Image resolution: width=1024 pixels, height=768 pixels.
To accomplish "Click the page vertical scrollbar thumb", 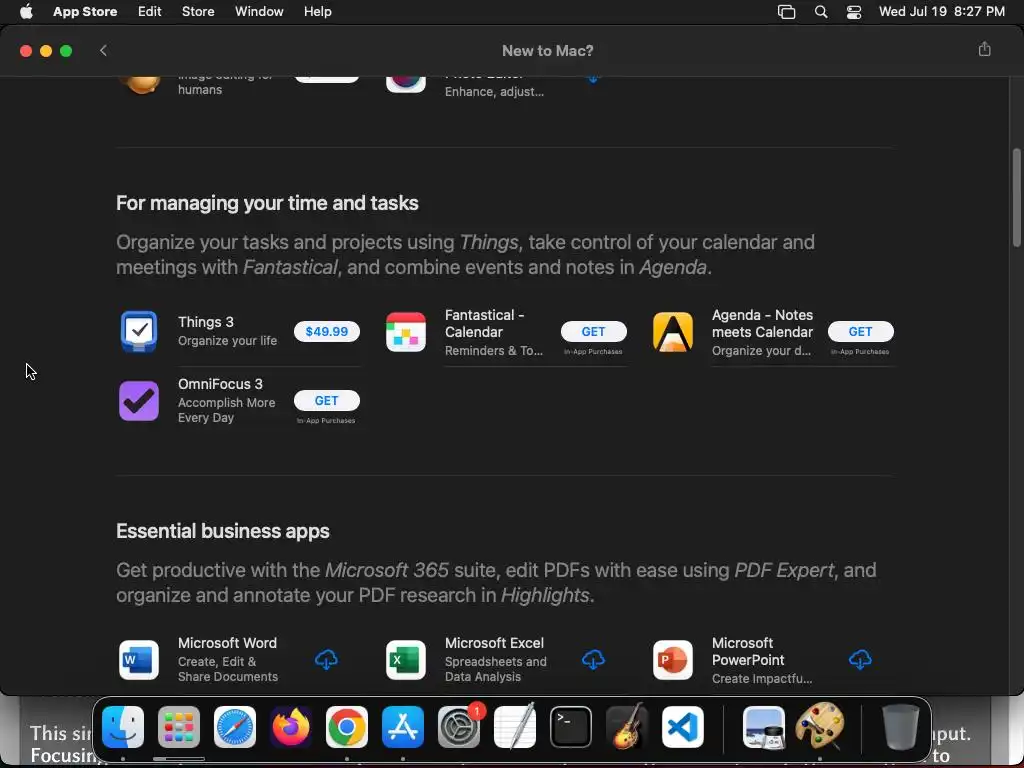I will [1016, 198].
